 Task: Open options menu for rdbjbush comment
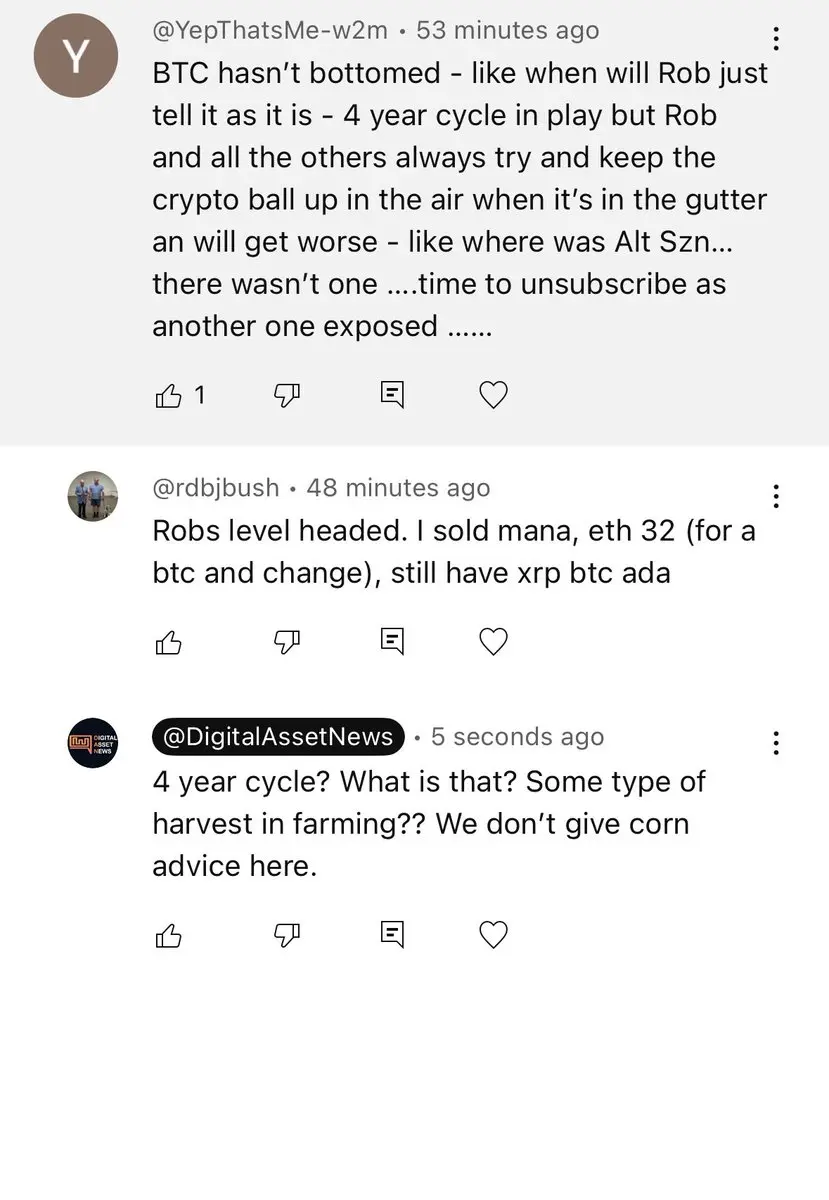click(x=776, y=496)
